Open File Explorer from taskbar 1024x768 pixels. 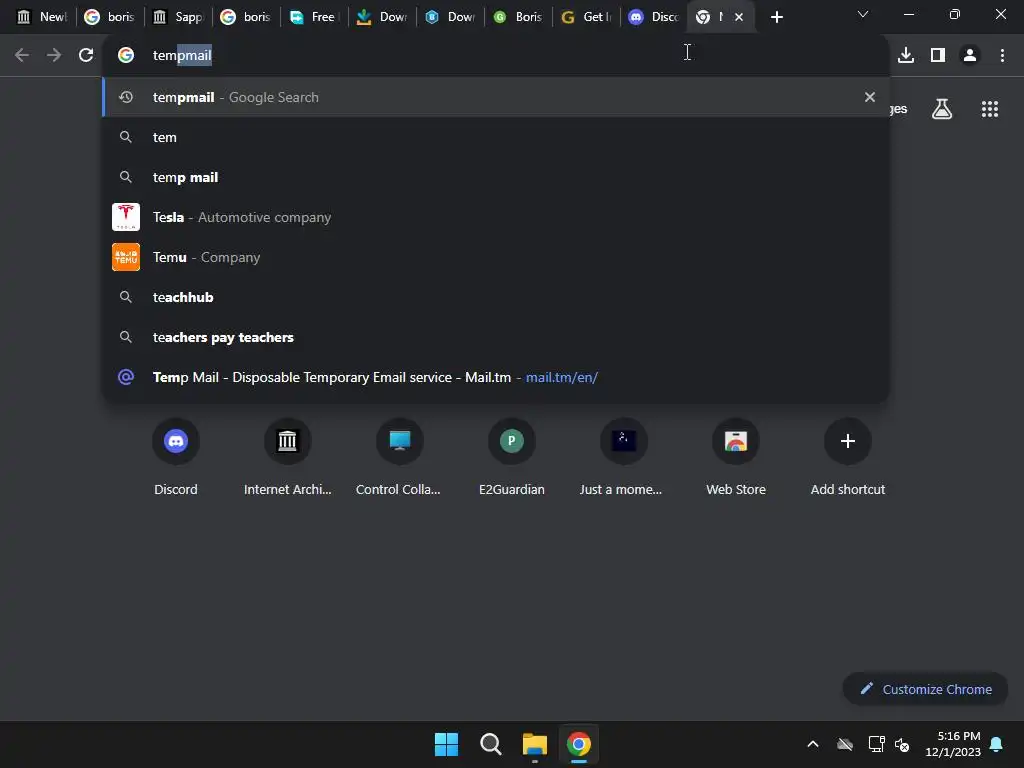coord(534,744)
